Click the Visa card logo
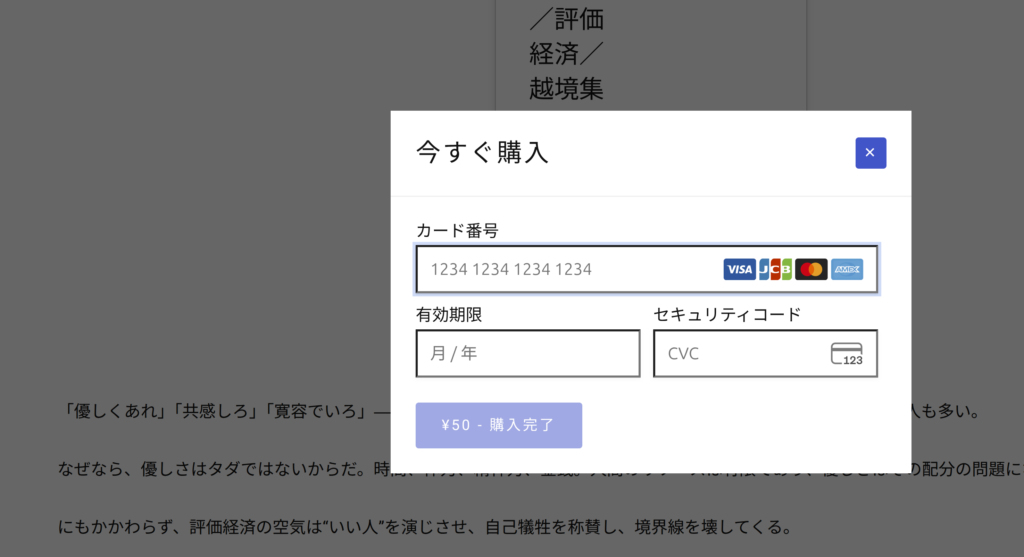Viewport: 1024px width, 557px height. pos(739,269)
